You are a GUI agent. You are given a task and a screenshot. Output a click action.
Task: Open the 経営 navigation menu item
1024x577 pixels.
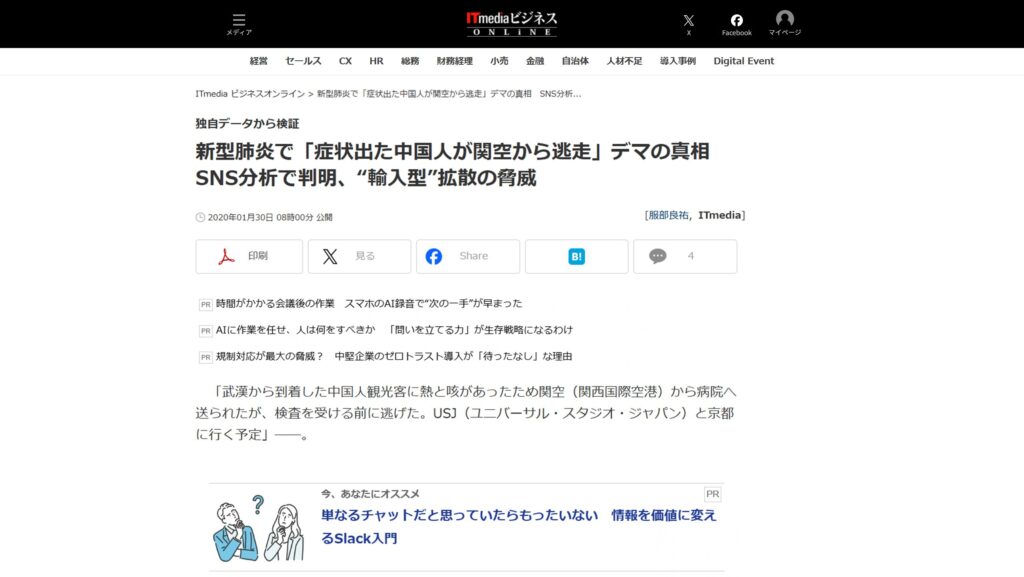click(x=258, y=61)
